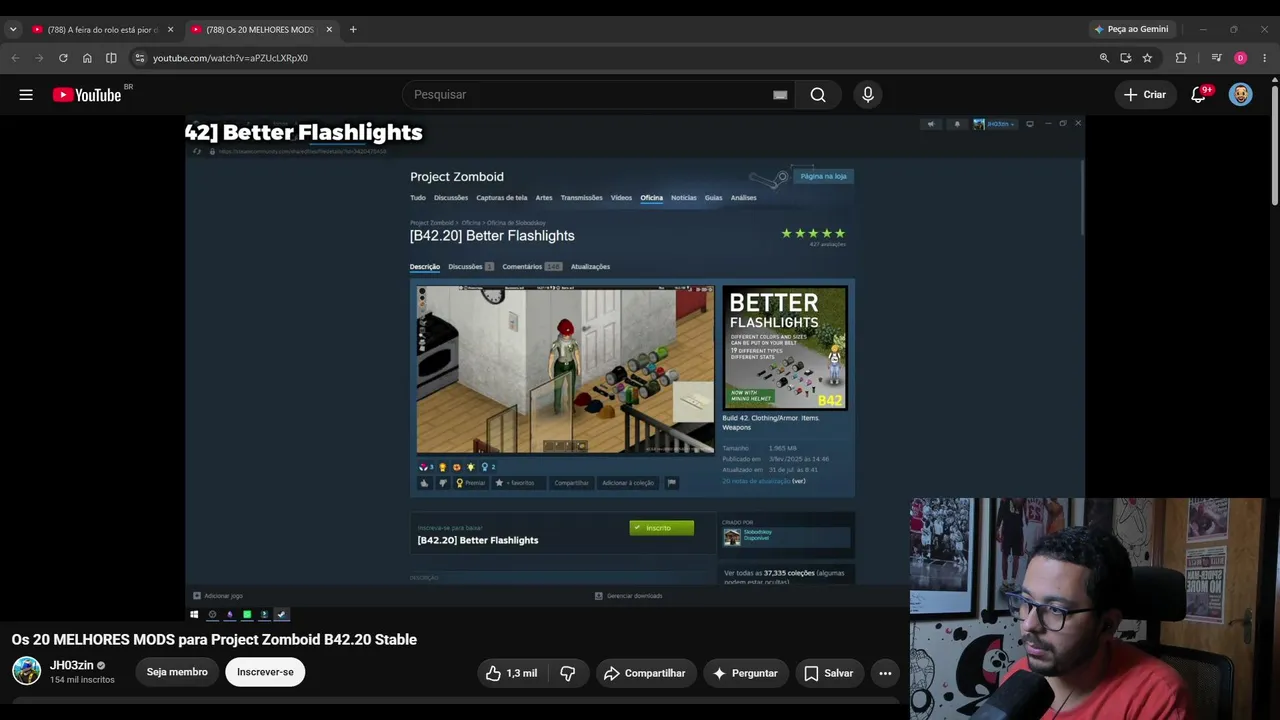The height and width of the screenshot is (720, 1280).
Task: Click the install app icon in the address bar
Action: 1126,58
